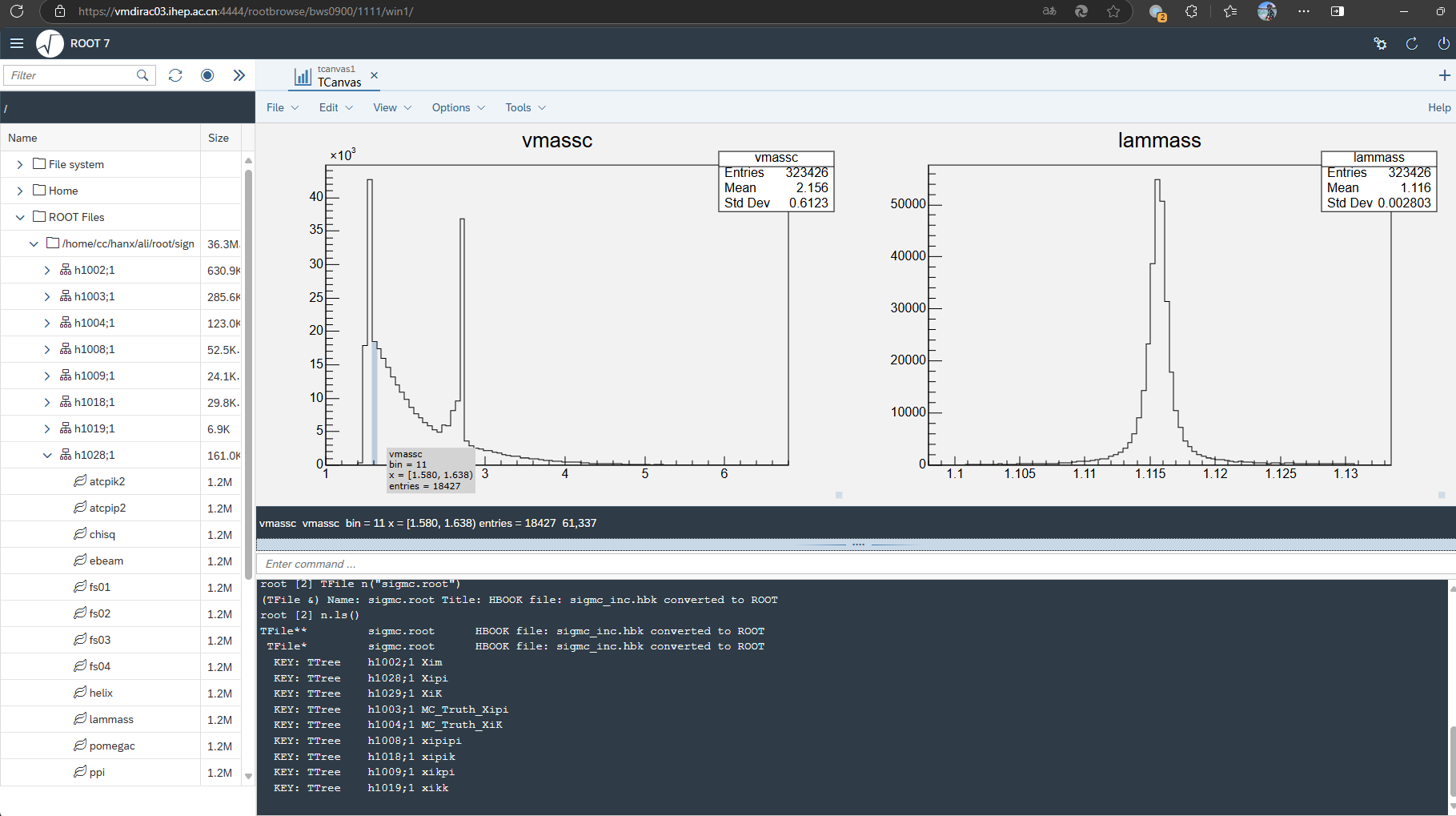Screen dimensions: 1456x816
Task: Open the Options dropdown menu
Action: [459, 107]
